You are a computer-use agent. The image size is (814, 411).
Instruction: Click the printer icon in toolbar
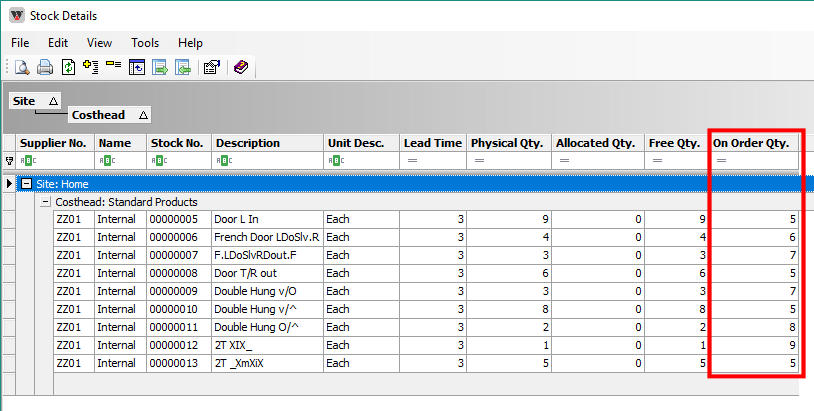click(45, 68)
